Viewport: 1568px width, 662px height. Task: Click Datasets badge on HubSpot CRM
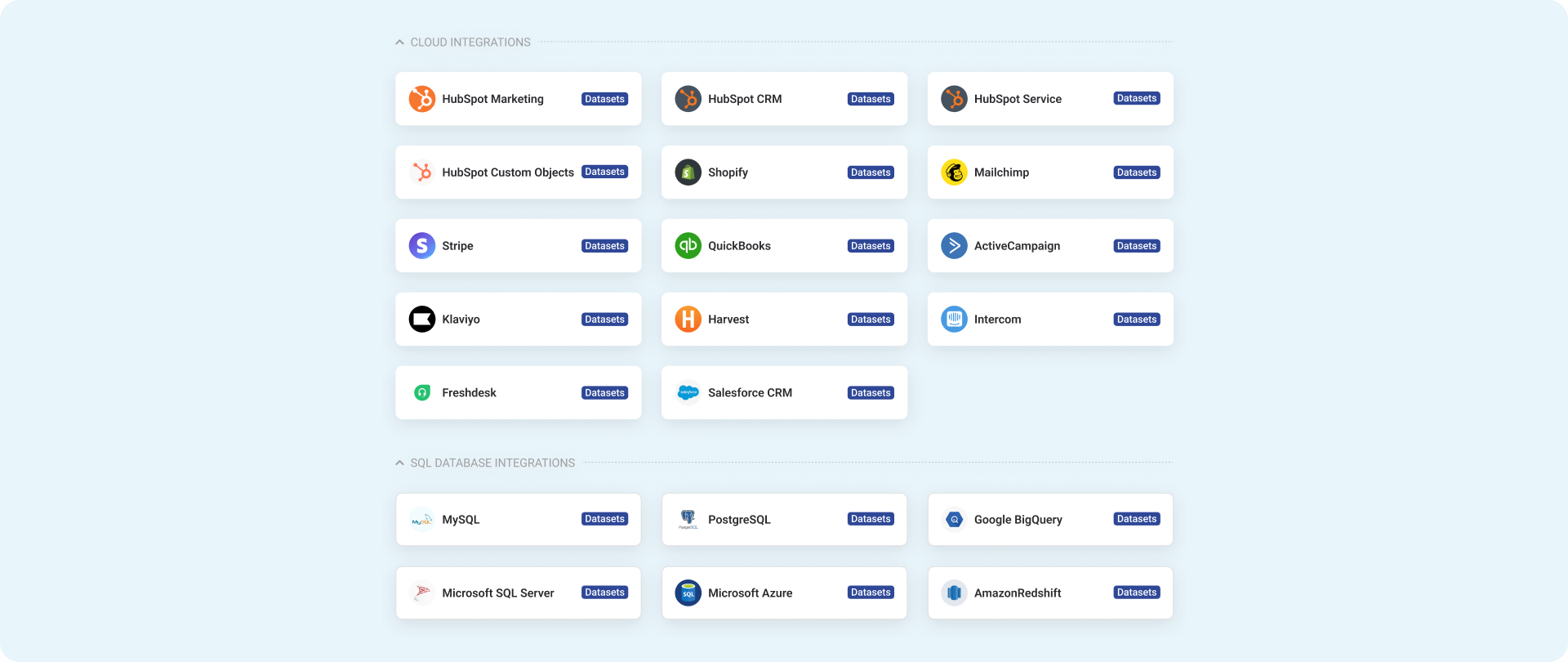[871, 99]
